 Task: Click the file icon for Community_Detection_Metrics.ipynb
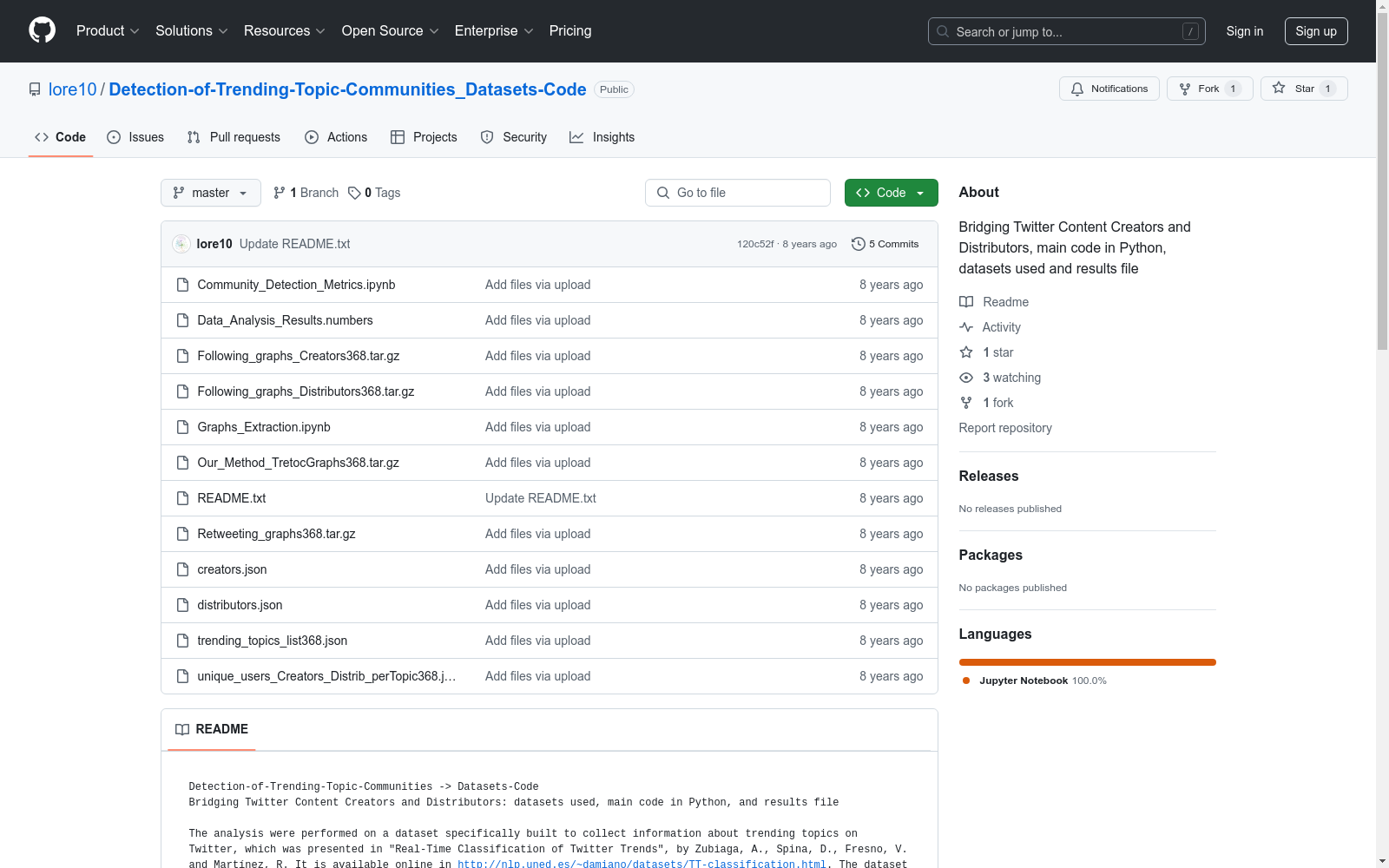[x=182, y=285]
